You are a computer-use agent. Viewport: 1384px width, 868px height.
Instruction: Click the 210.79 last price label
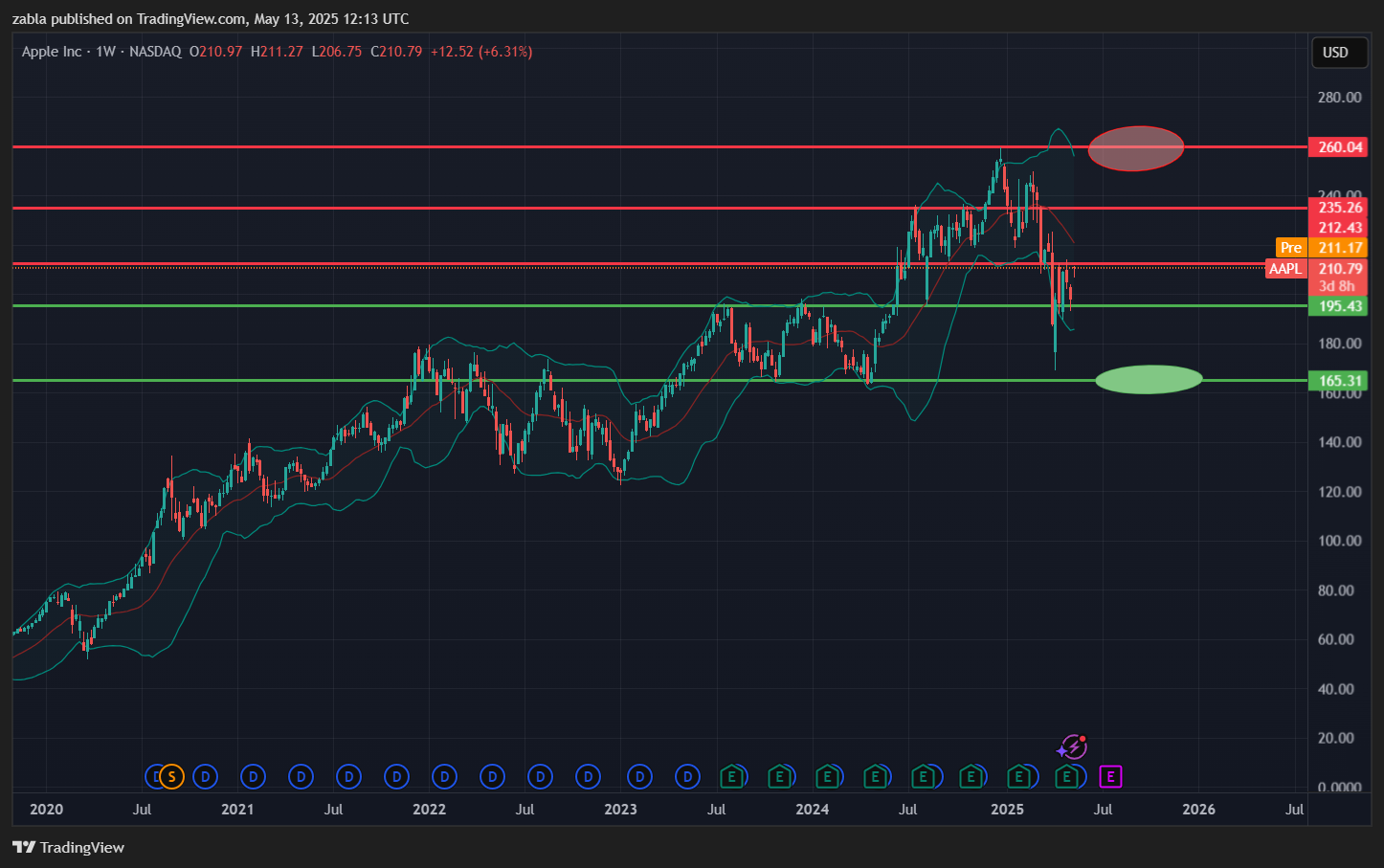(1340, 269)
